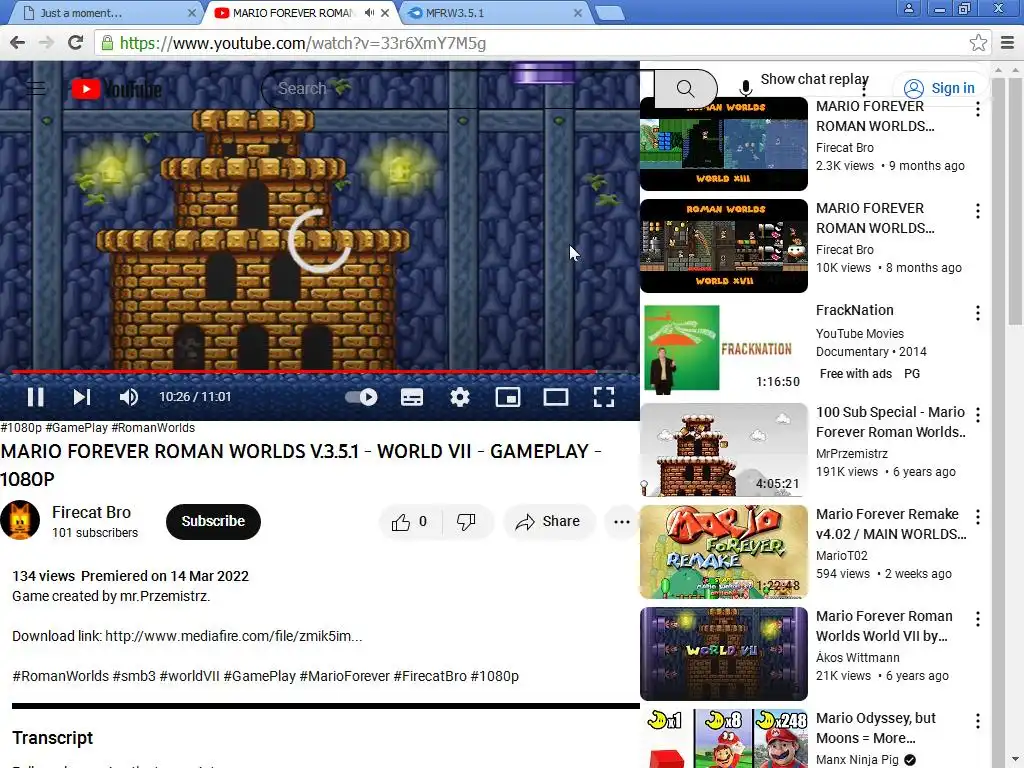Open the World XIII video thumbnail
The image size is (1024, 768).
[724, 144]
